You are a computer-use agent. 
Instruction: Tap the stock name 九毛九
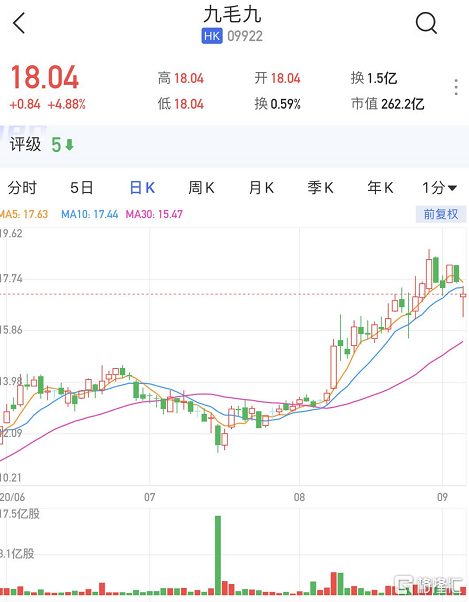click(232, 15)
